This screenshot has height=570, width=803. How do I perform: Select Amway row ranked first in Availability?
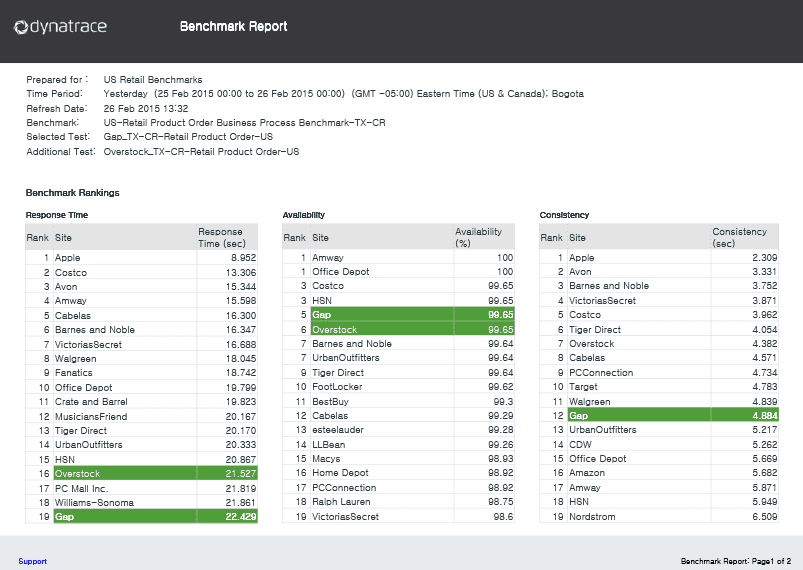[398, 258]
